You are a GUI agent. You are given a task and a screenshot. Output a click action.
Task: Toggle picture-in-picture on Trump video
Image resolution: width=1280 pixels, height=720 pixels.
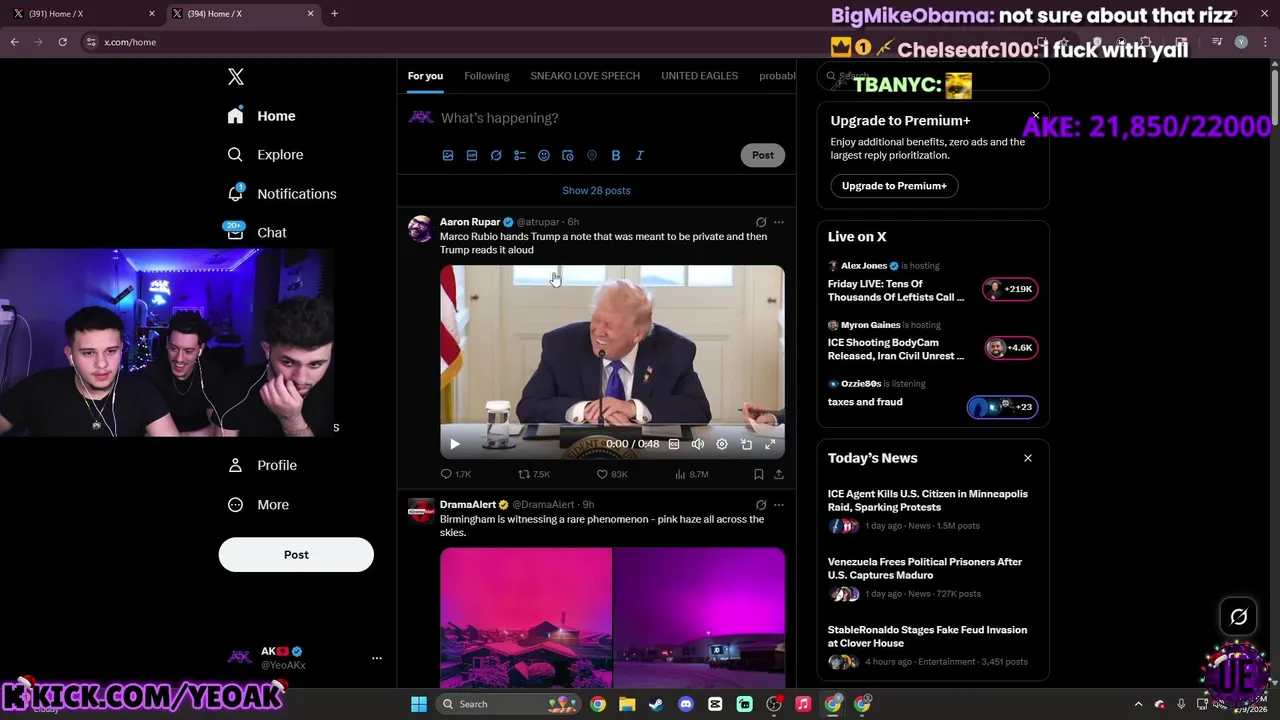[746, 444]
